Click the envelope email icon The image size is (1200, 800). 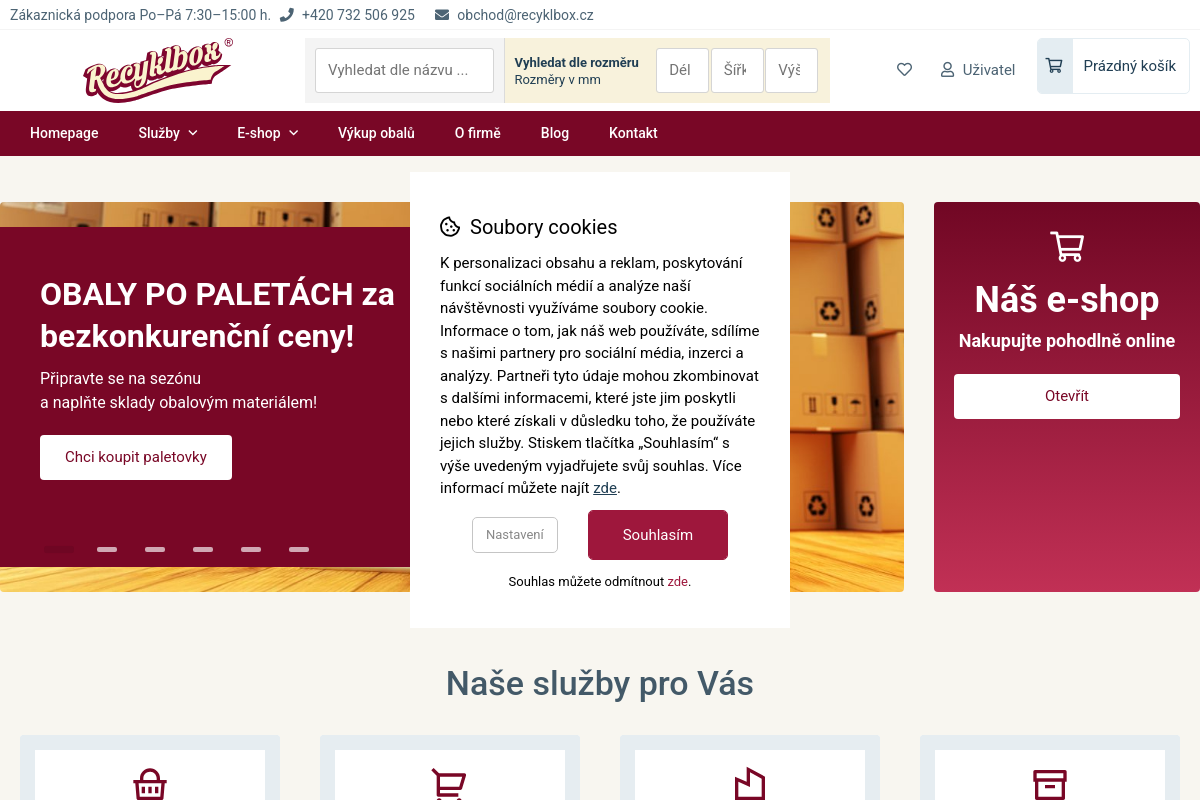coord(442,15)
